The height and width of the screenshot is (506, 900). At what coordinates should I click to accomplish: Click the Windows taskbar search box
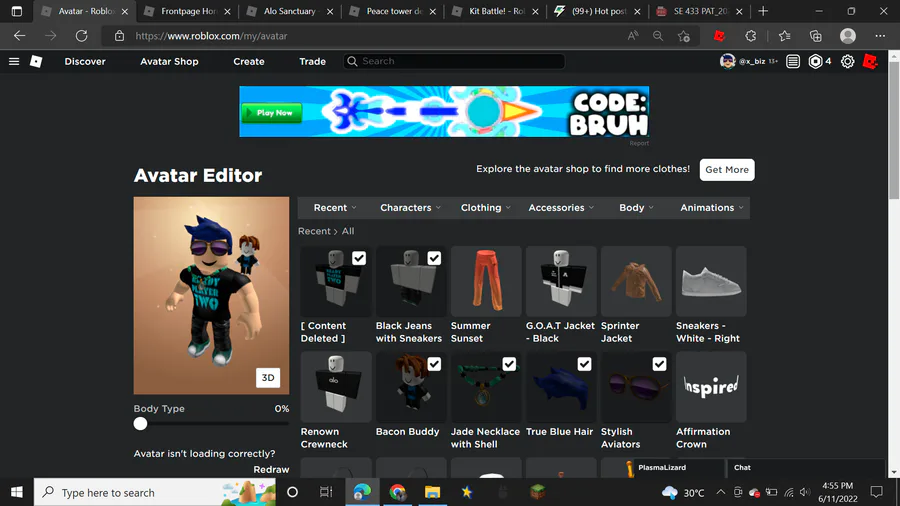click(x=155, y=492)
